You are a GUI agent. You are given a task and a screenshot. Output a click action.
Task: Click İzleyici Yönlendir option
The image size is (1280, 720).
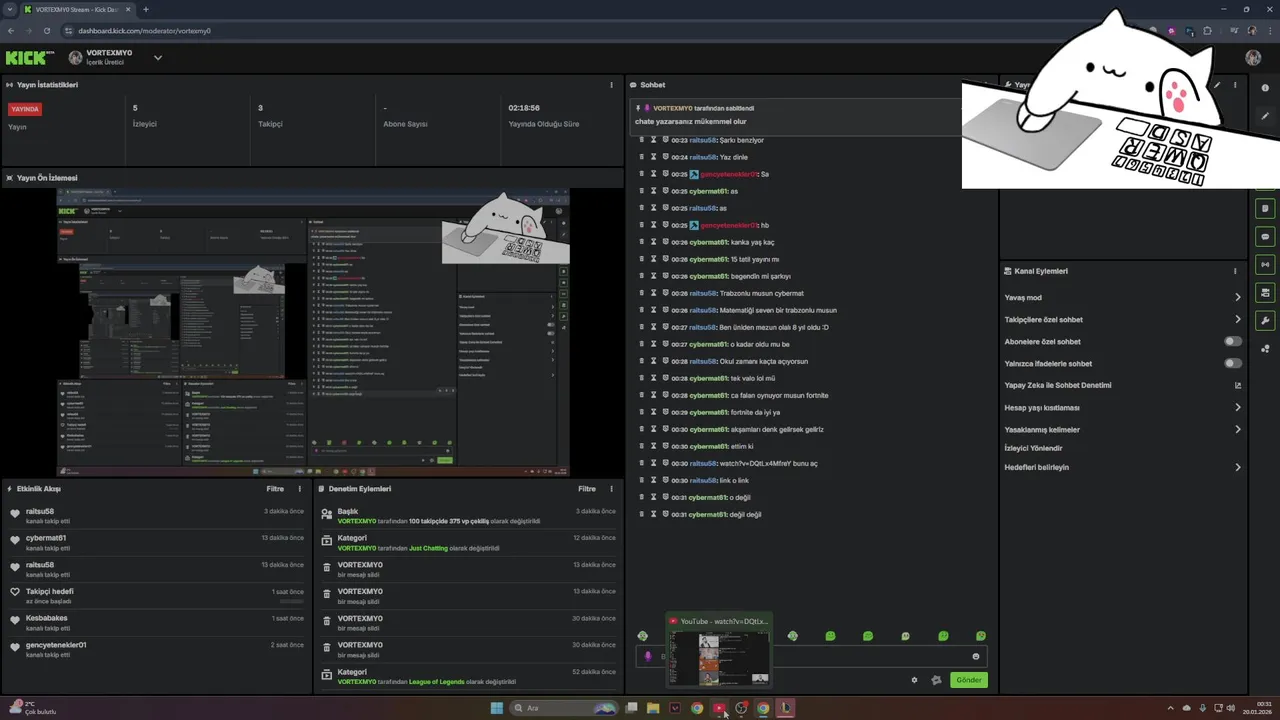[x=1033, y=448]
